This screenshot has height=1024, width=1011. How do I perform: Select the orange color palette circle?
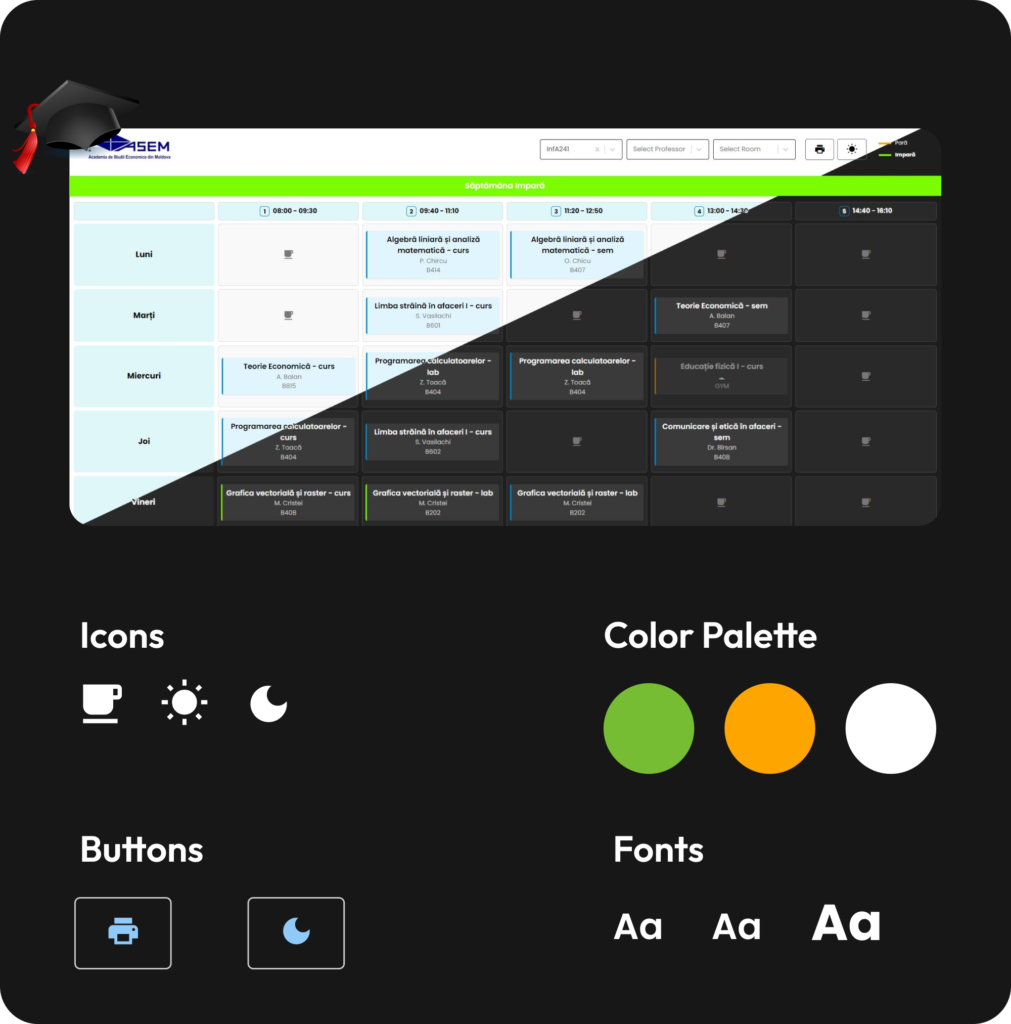[x=769, y=728]
